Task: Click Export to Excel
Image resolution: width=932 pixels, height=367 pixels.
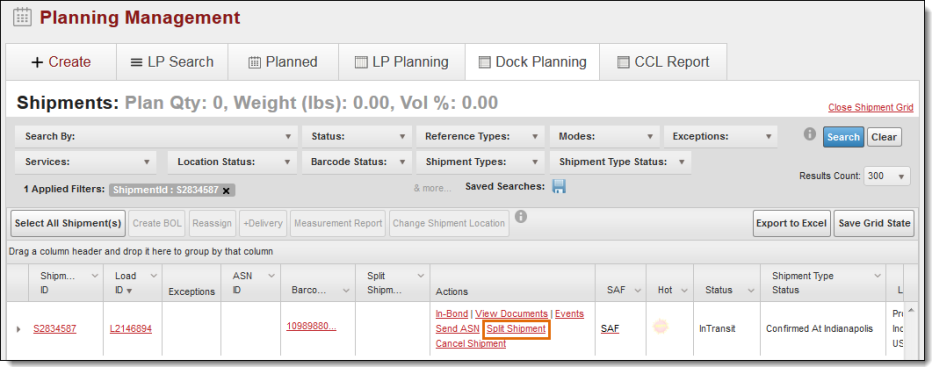Action: point(791,223)
